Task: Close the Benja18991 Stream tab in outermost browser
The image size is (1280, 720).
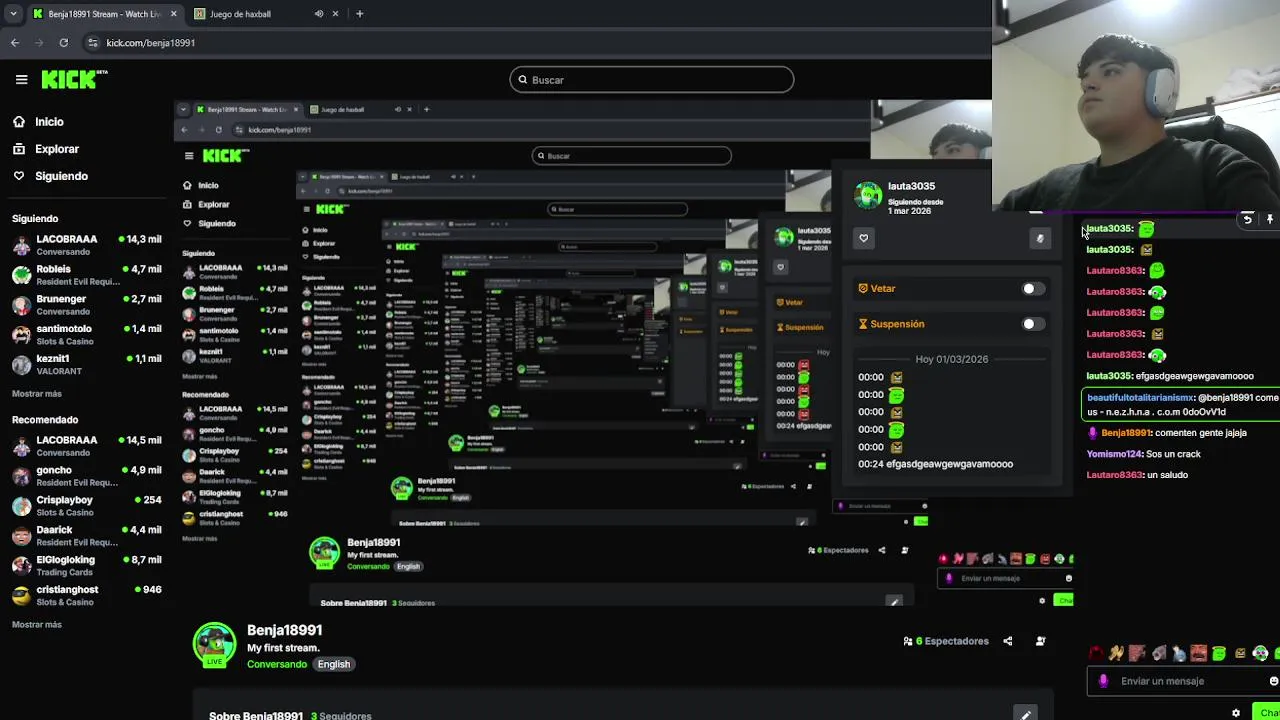Action: [174, 14]
